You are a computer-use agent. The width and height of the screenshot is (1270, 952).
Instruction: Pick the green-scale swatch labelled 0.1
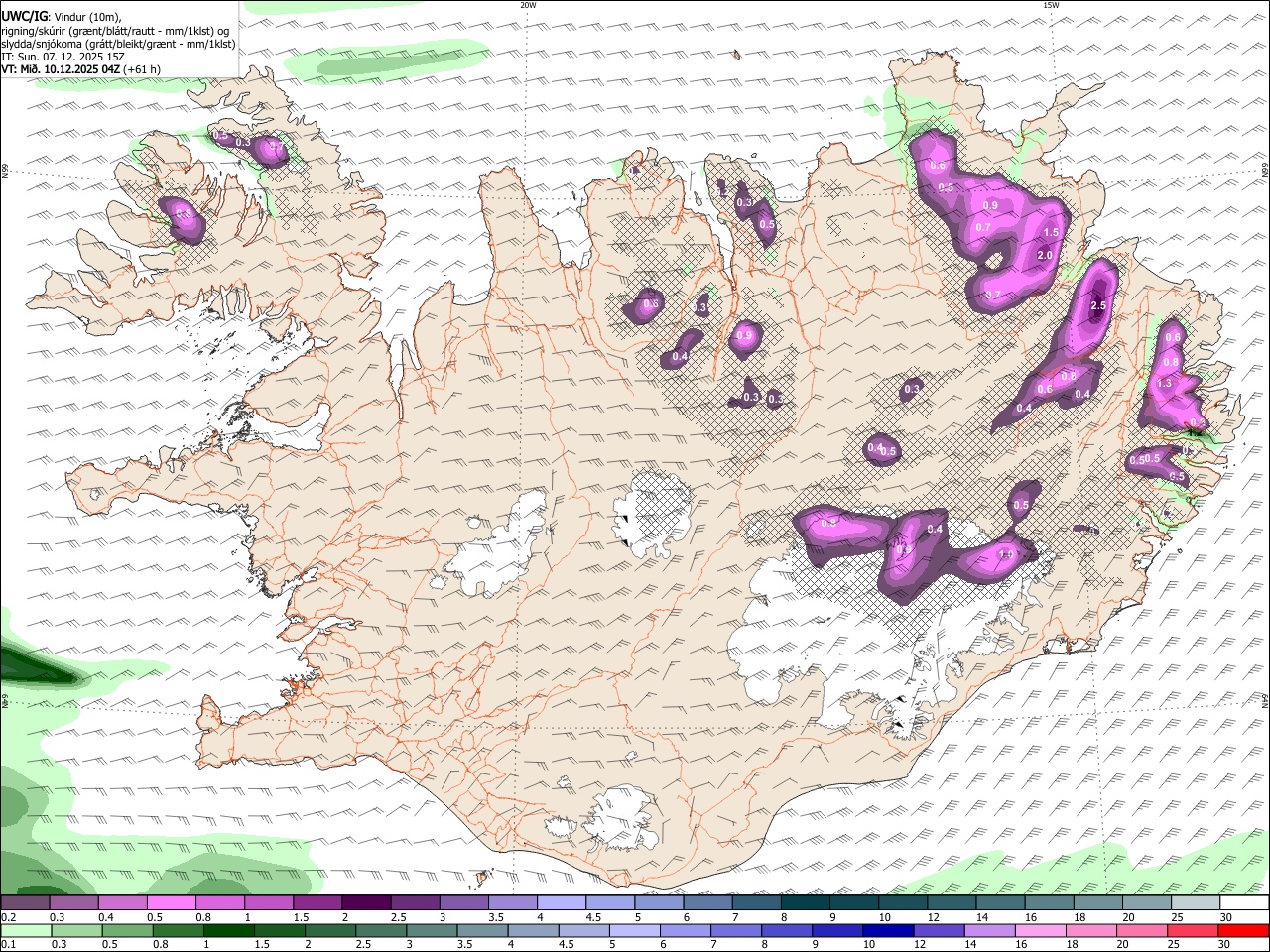[x=25, y=931]
